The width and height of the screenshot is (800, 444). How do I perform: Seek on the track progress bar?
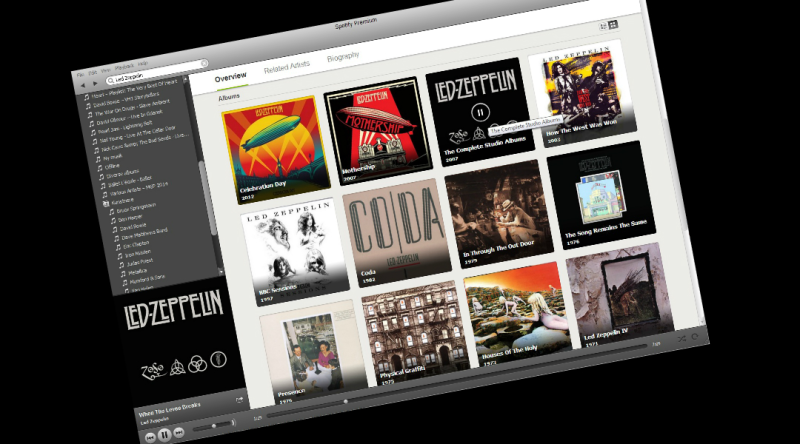pos(457,381)
